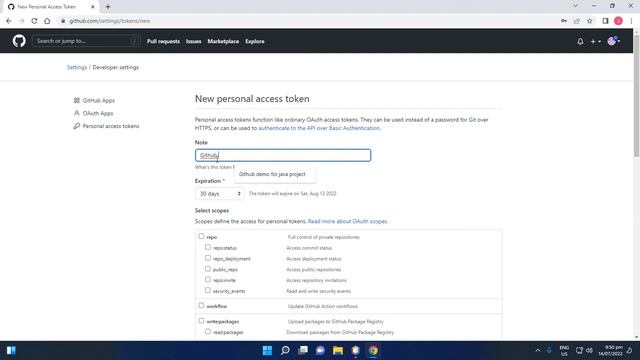
Task: Open the network display tray icon
Action: coord(579,351)
